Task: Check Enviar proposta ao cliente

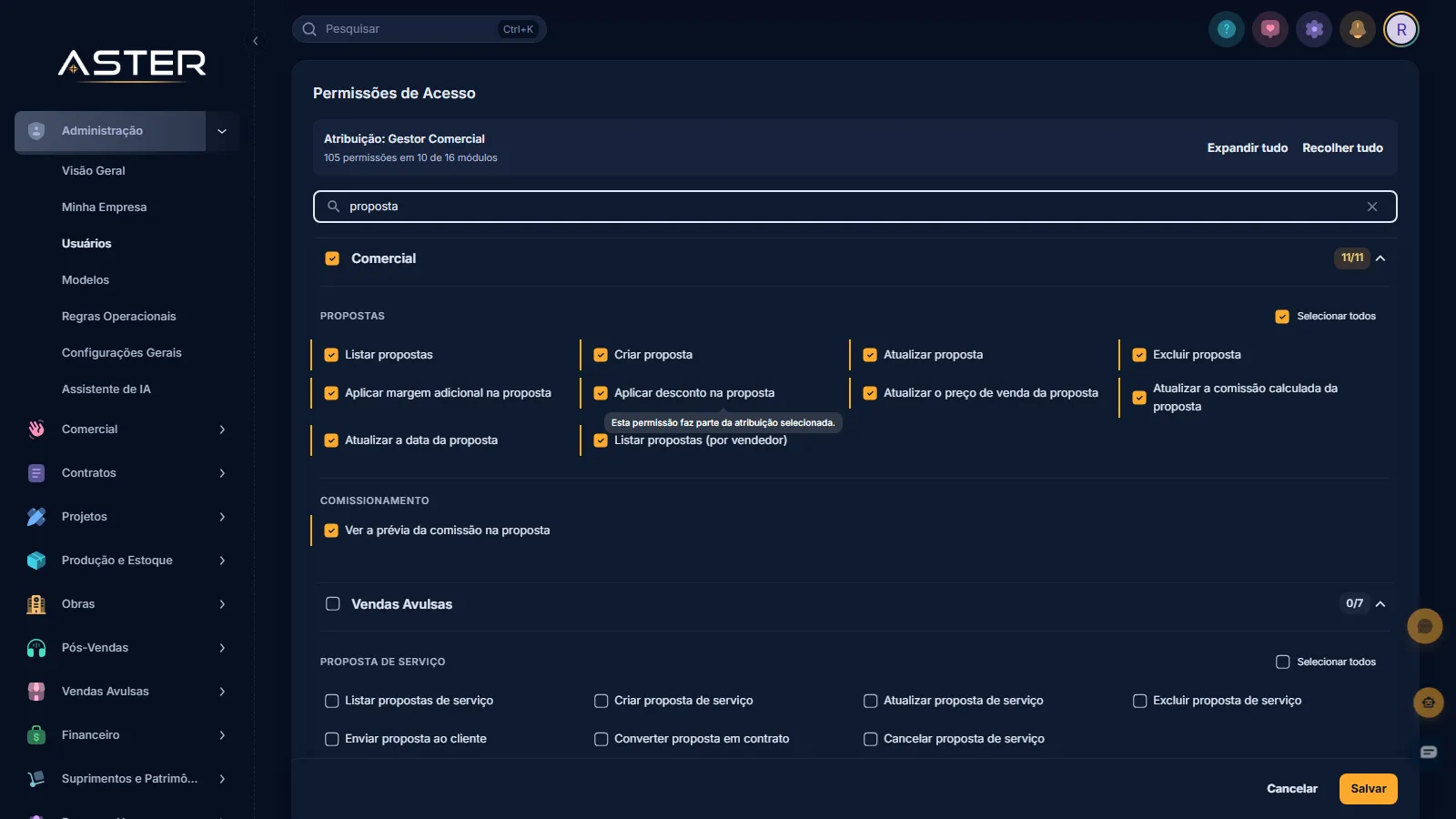Action: point(331,739)
